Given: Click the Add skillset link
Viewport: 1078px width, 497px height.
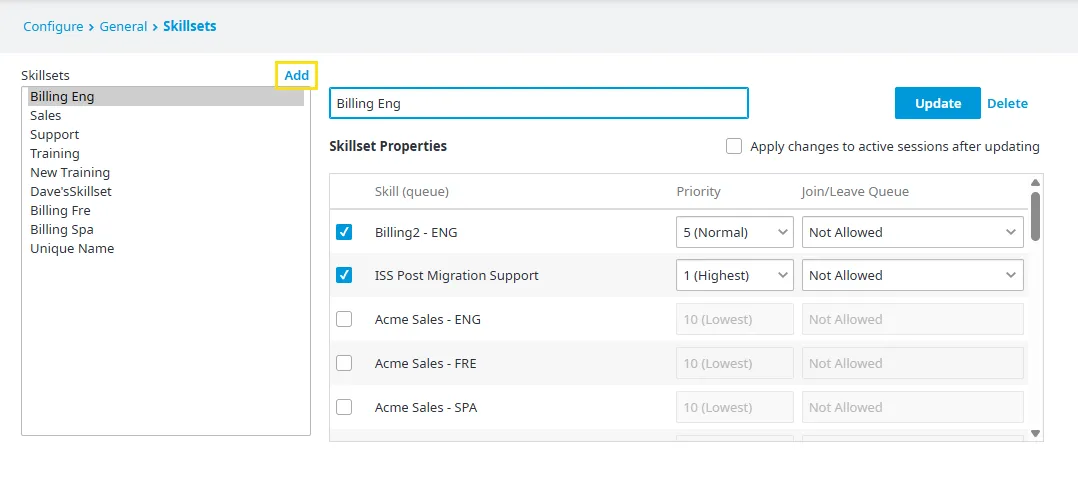Looking at the screenshot, I should point(296,75).
